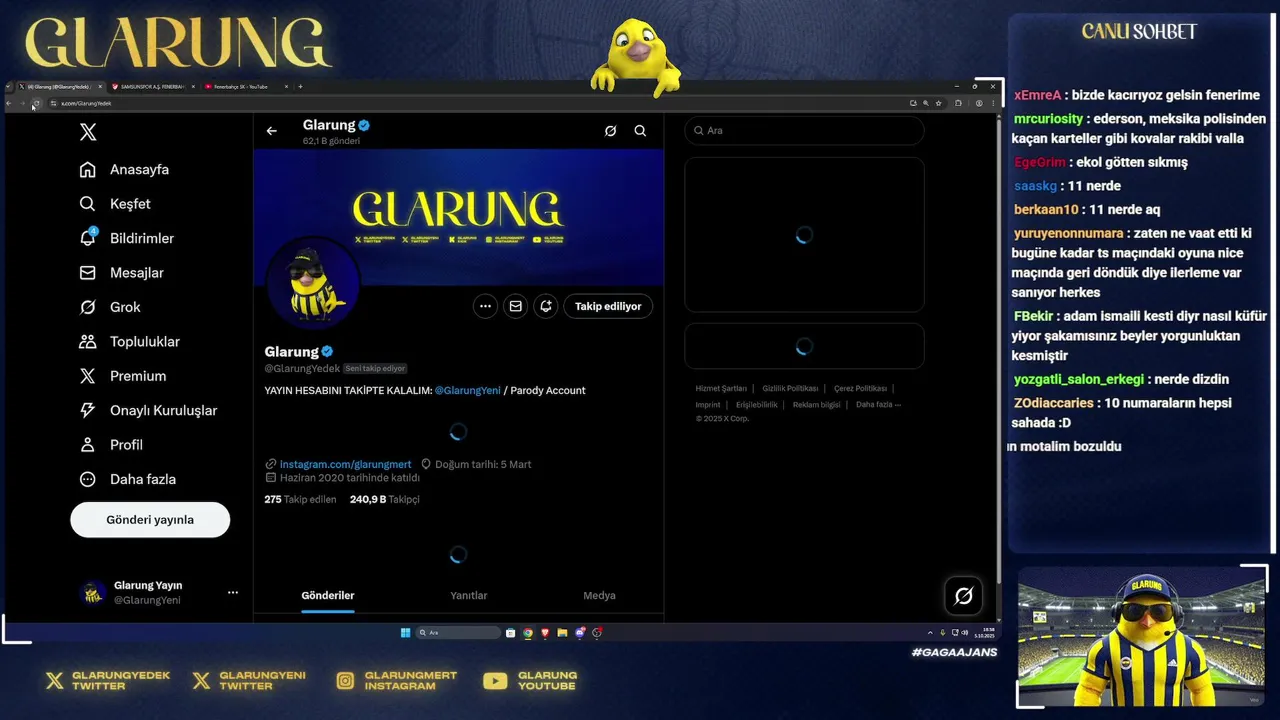1280x720 pixels.
Task: Open File Explorer from taskbar
Action: click(x=562, y=633)
